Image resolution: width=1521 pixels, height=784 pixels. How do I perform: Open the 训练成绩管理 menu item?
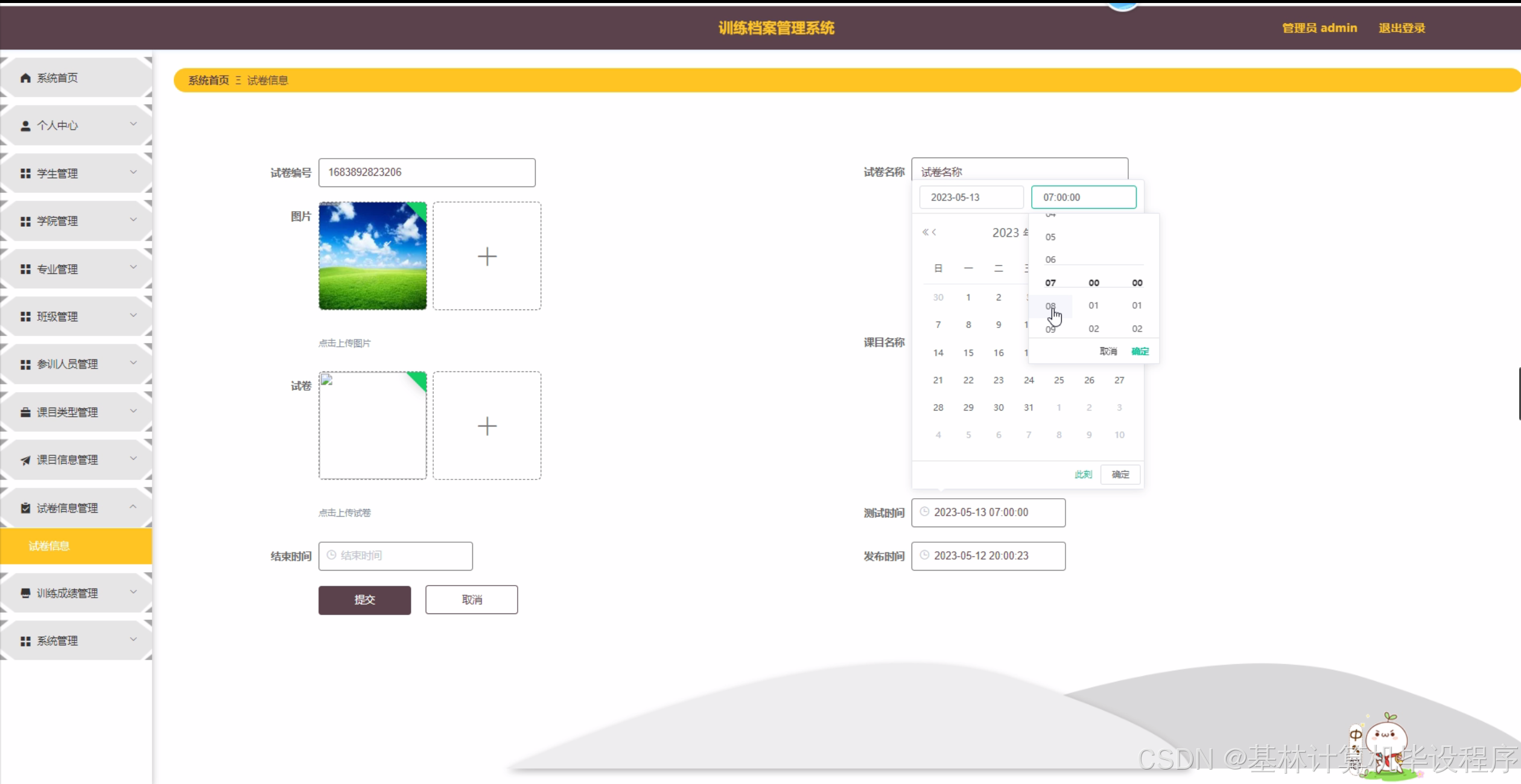68,593
